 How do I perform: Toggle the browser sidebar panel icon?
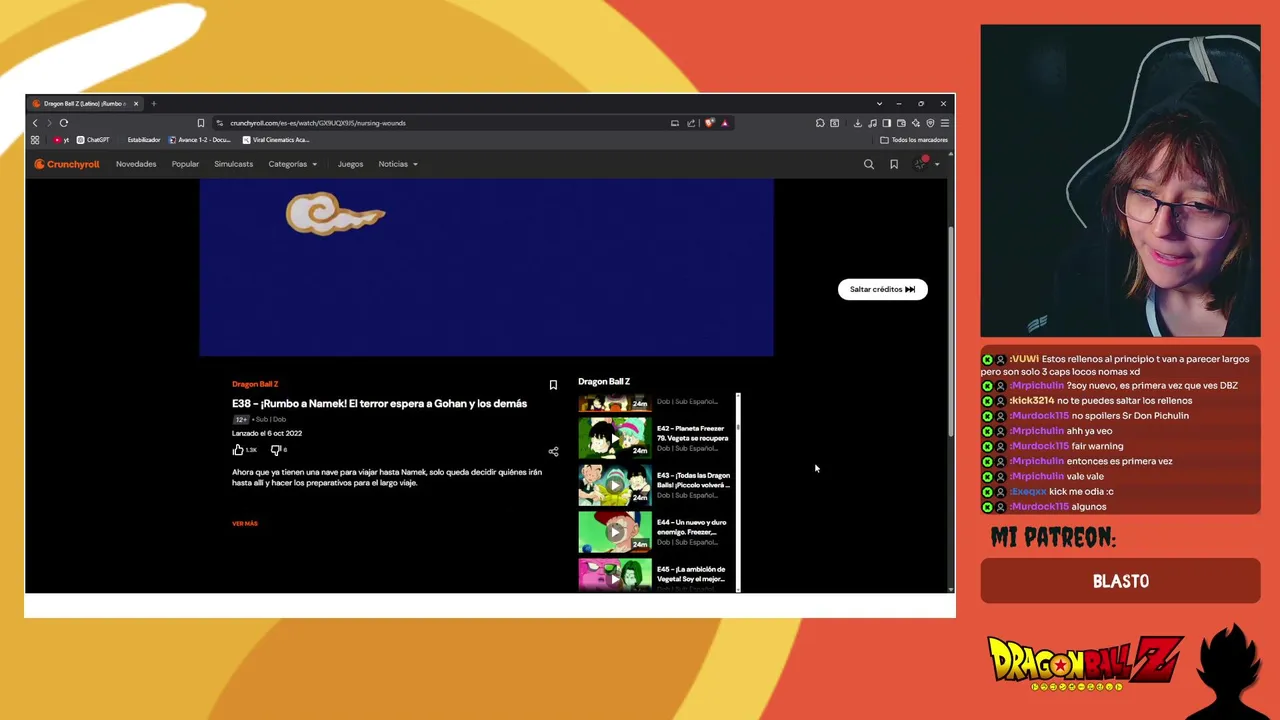[886, 123]
